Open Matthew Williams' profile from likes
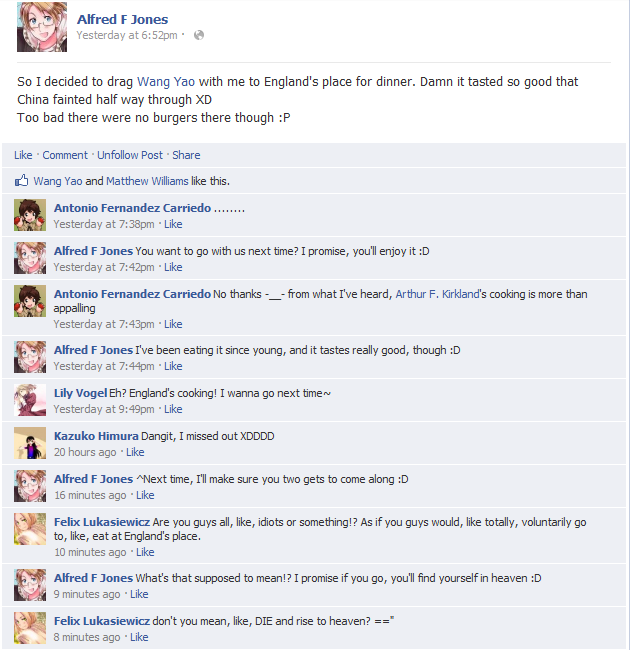This screenshot has height=650, width=630. tap(147, 181)
